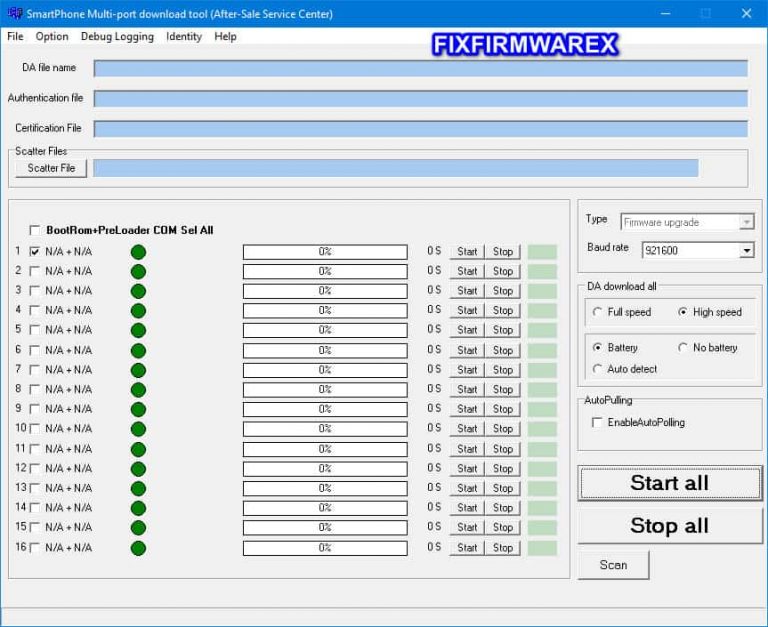Click the Scatter File button

tap(51, 168)
